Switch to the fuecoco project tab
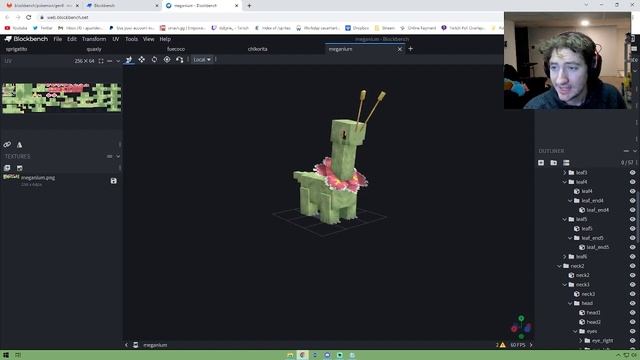 point(176,49)
